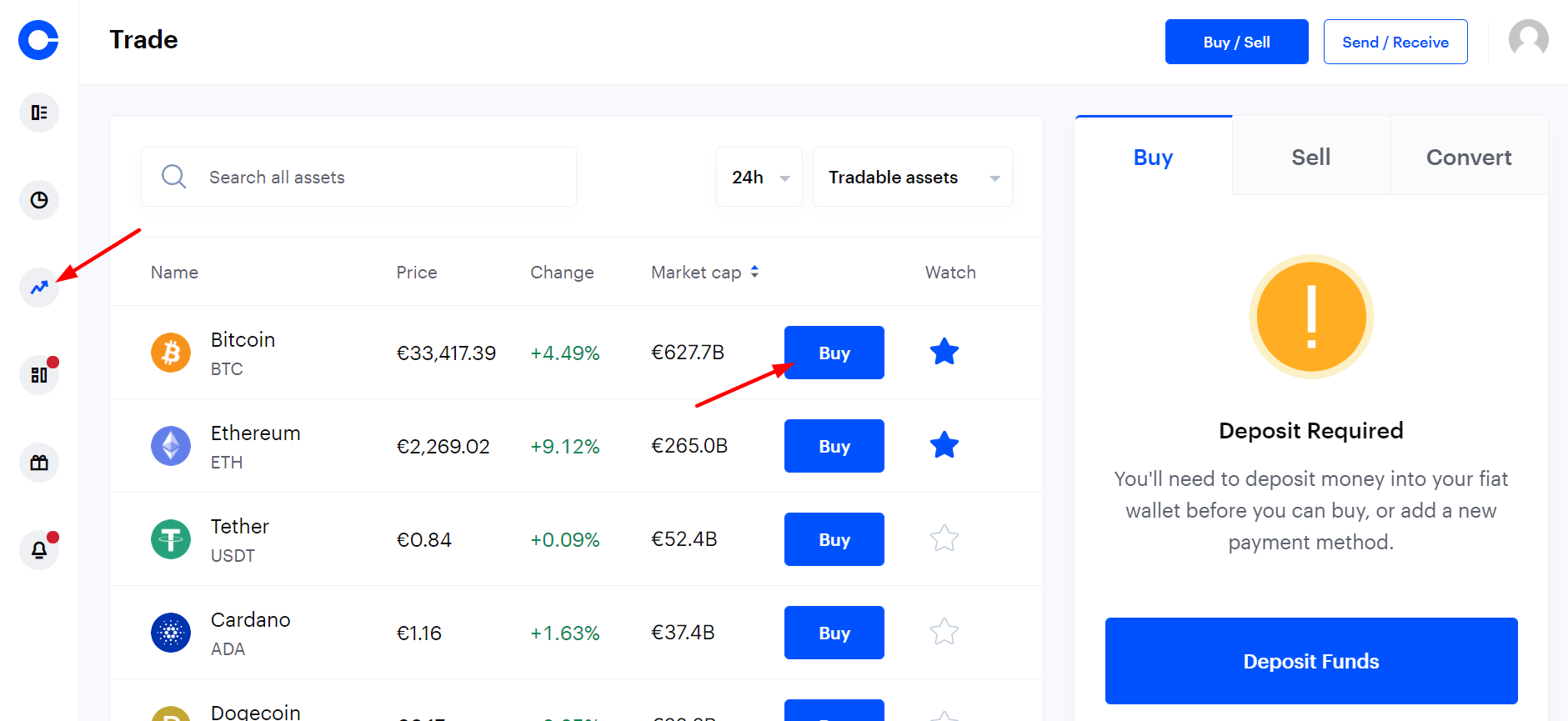Click Cardano price €1.16
Image resolution: width=1568 pixels, height=721 pixels.
(418, 633)
